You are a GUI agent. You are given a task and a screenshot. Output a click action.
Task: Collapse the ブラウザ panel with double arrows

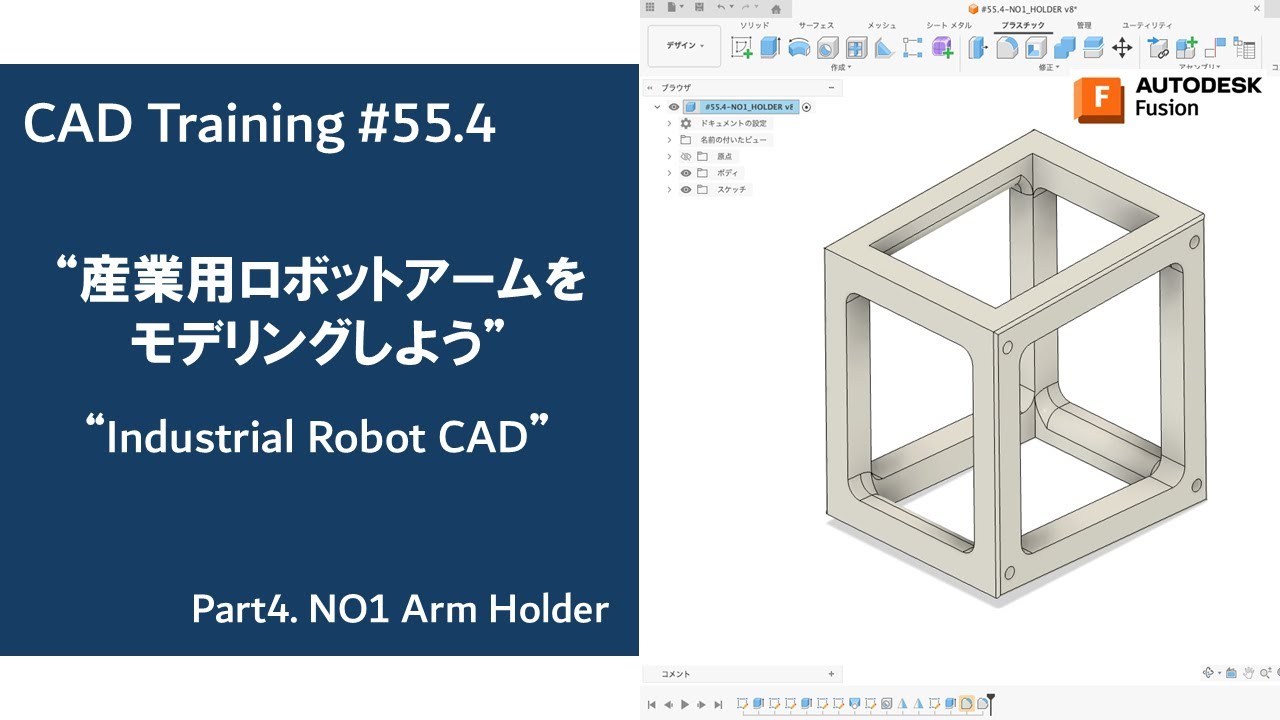[650, 88]
